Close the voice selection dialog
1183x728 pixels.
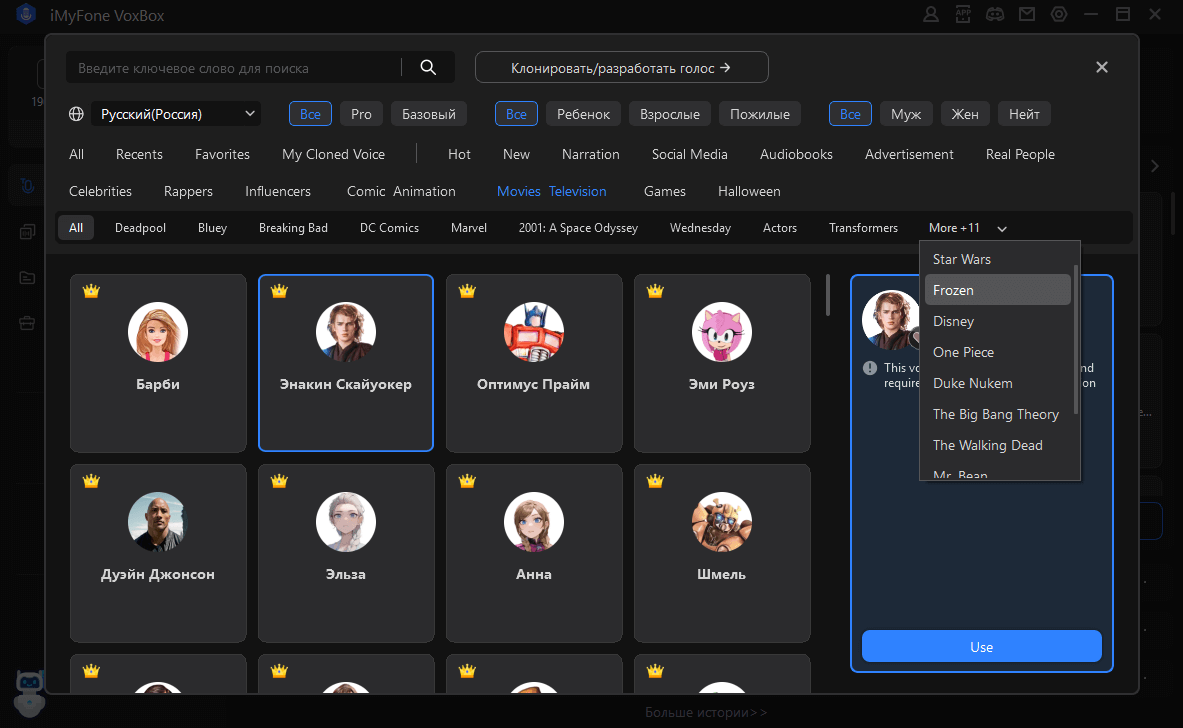(1102, 67)
